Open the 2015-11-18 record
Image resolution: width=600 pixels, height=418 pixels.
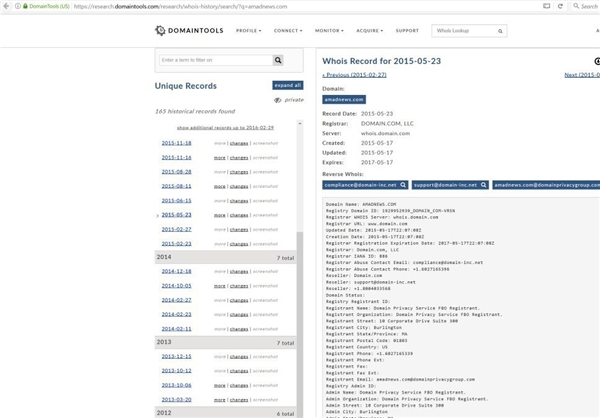176,143
